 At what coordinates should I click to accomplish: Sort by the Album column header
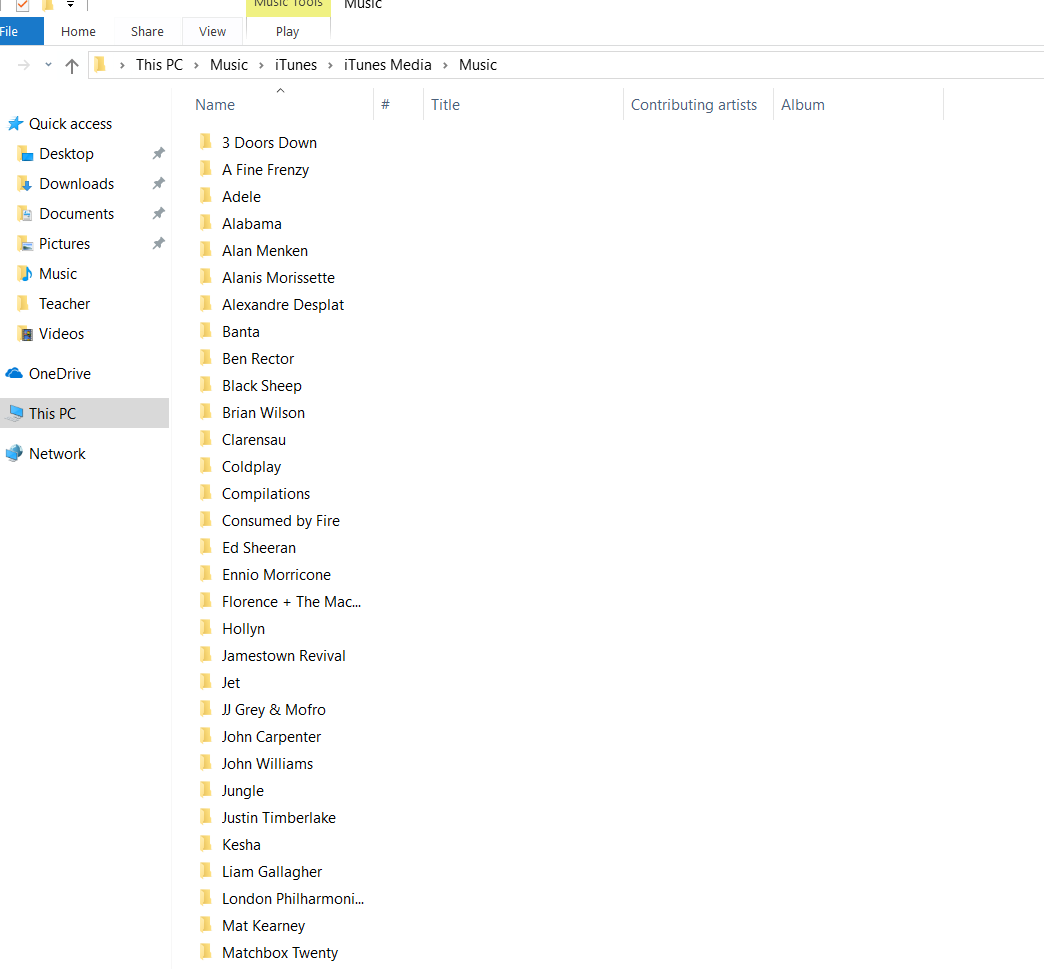pos(803,105)
